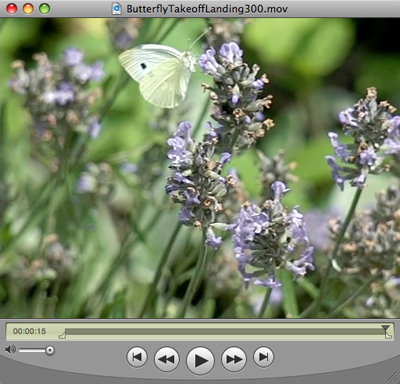Image resolution: width=400 pixels, height=384 pixels.
Task: Click the 00:00:15 timecode display
Action: point(29,331)
